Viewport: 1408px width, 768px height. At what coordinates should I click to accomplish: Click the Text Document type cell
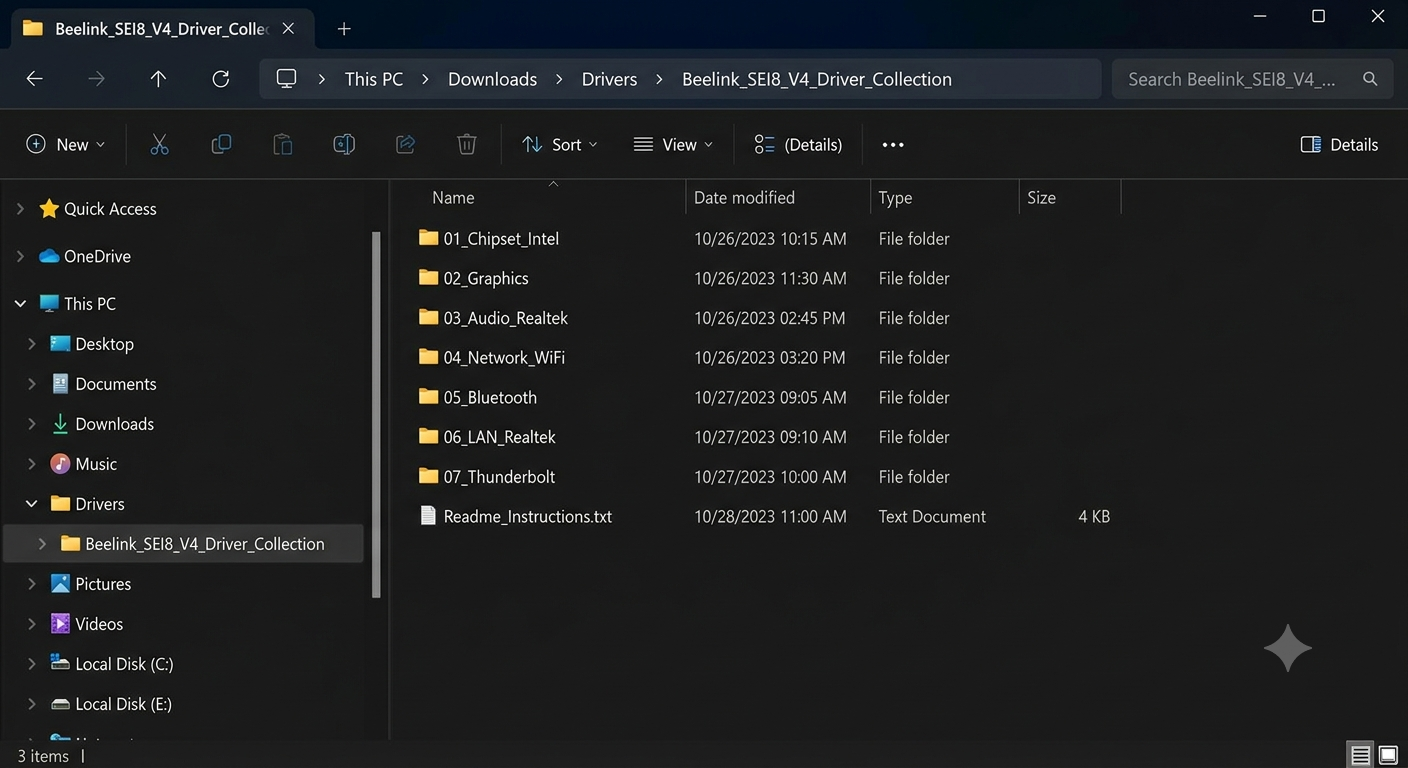pyautogui.click(x=932, y=517)
